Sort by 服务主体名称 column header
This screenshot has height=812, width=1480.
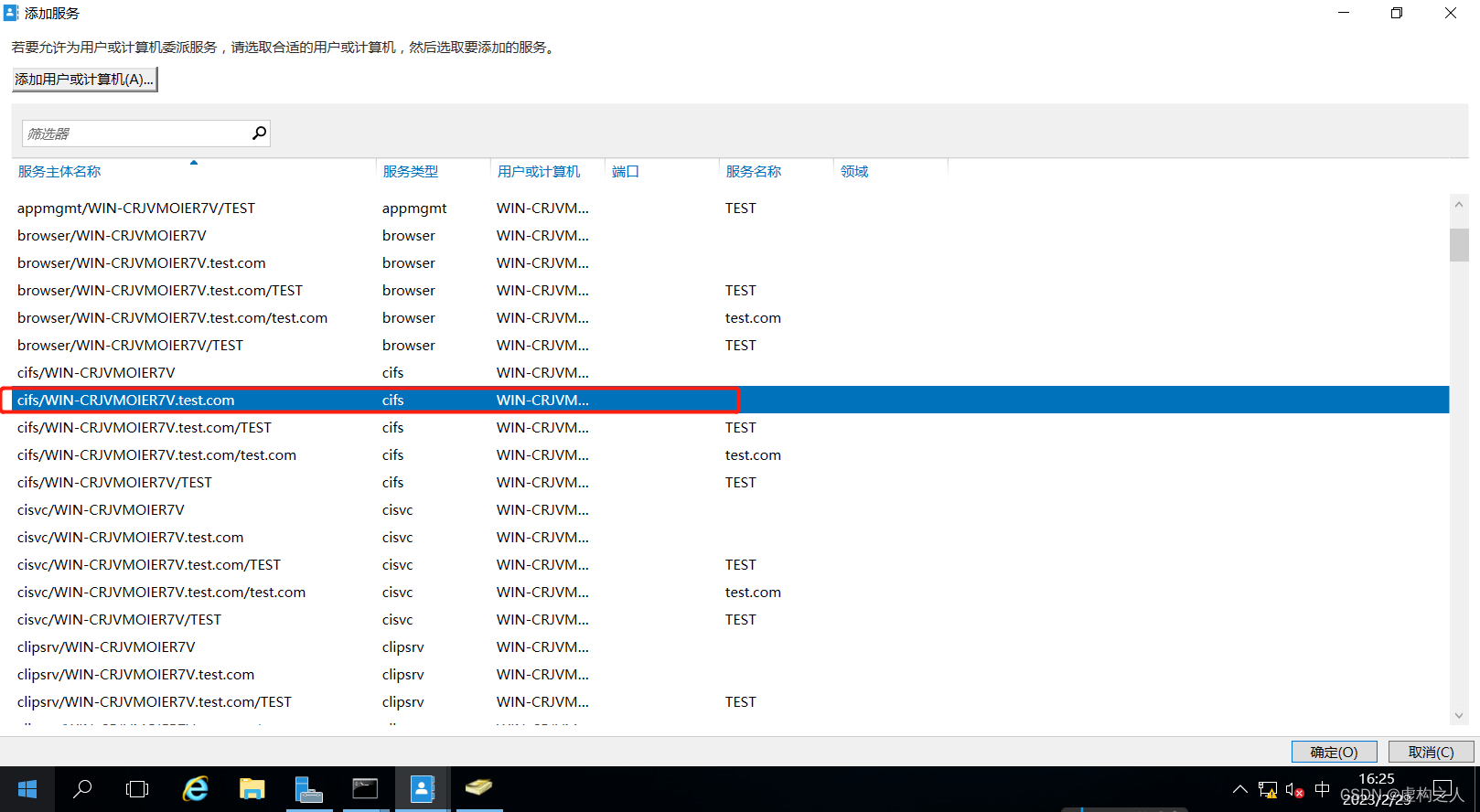tap(59, 171)
